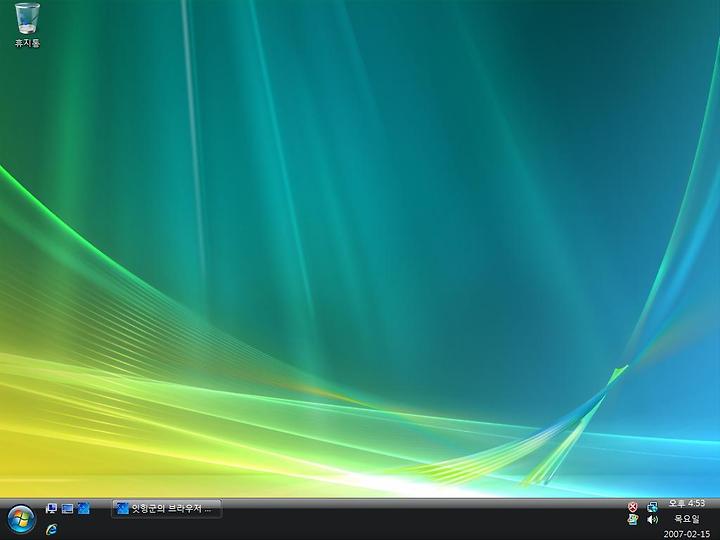The height and width of the screenshot is (540, 720).
Task: Open the Windows Messenger tray icon
Action: (633, 519)
